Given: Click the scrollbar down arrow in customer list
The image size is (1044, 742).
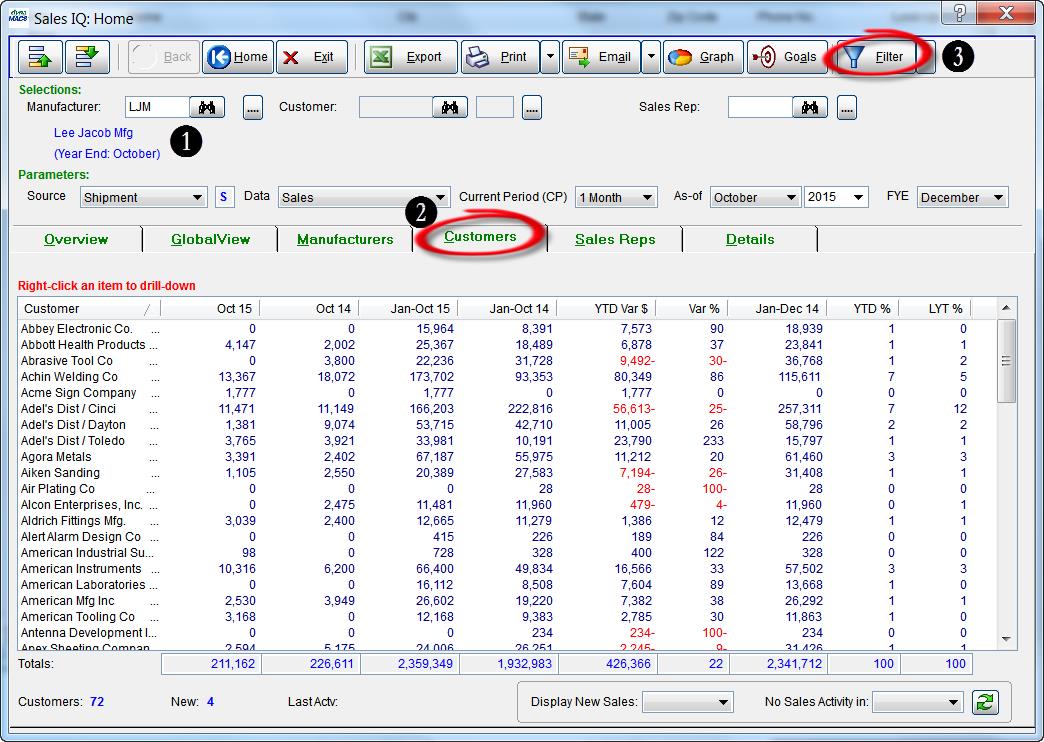Looking at the screenshot, I should [x=1006, y=639].
